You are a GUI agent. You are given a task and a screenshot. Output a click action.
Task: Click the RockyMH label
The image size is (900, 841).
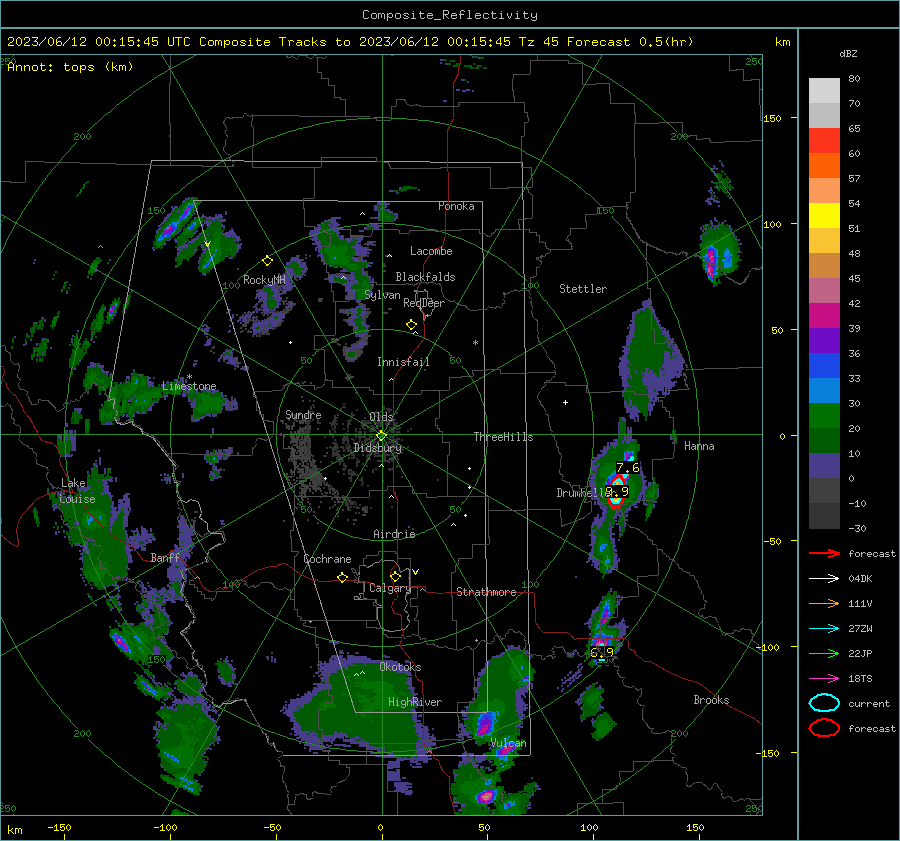(x=264, y=280)
